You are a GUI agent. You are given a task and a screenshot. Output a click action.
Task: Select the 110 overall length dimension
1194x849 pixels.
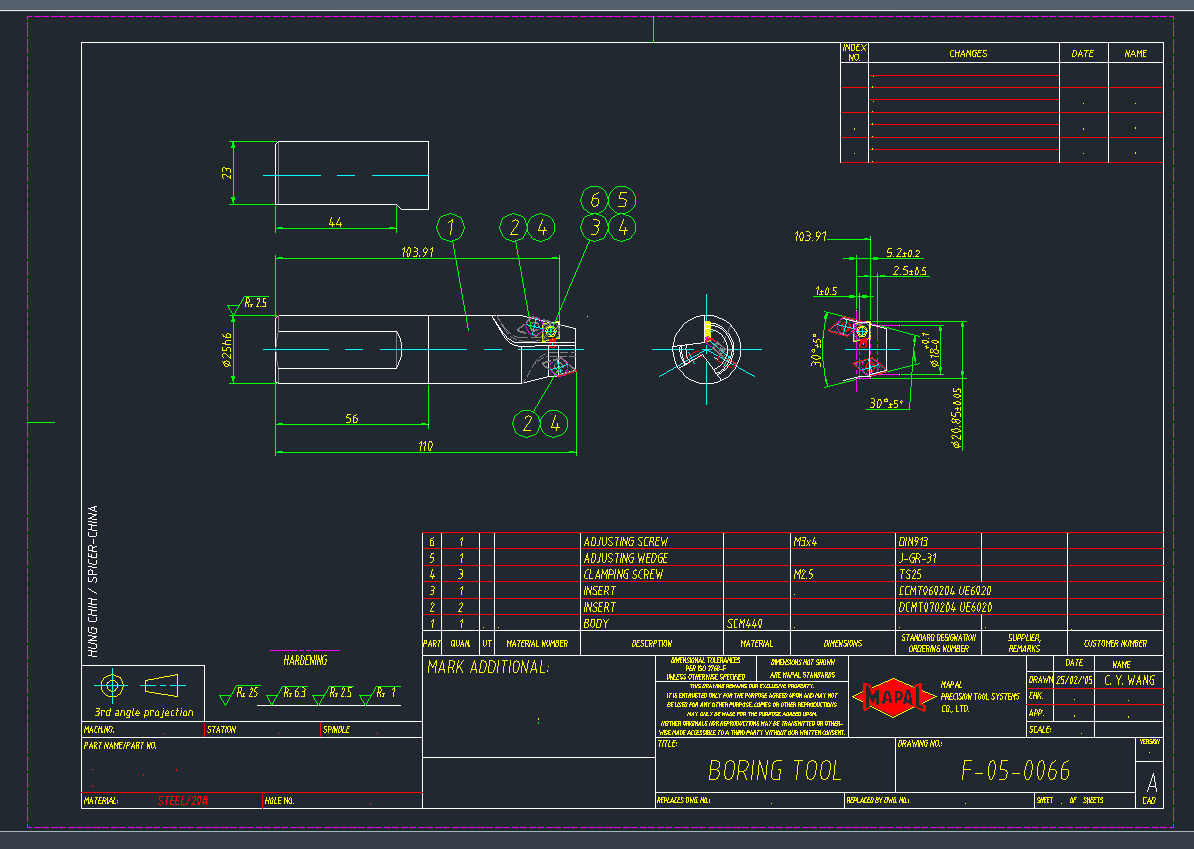tap(425, 446)
